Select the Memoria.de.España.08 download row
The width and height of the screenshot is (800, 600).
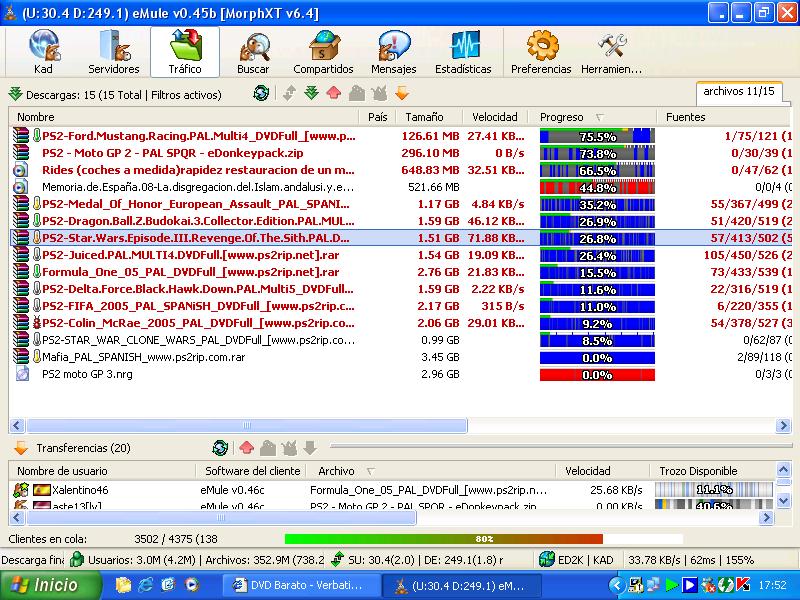point(401,187)
